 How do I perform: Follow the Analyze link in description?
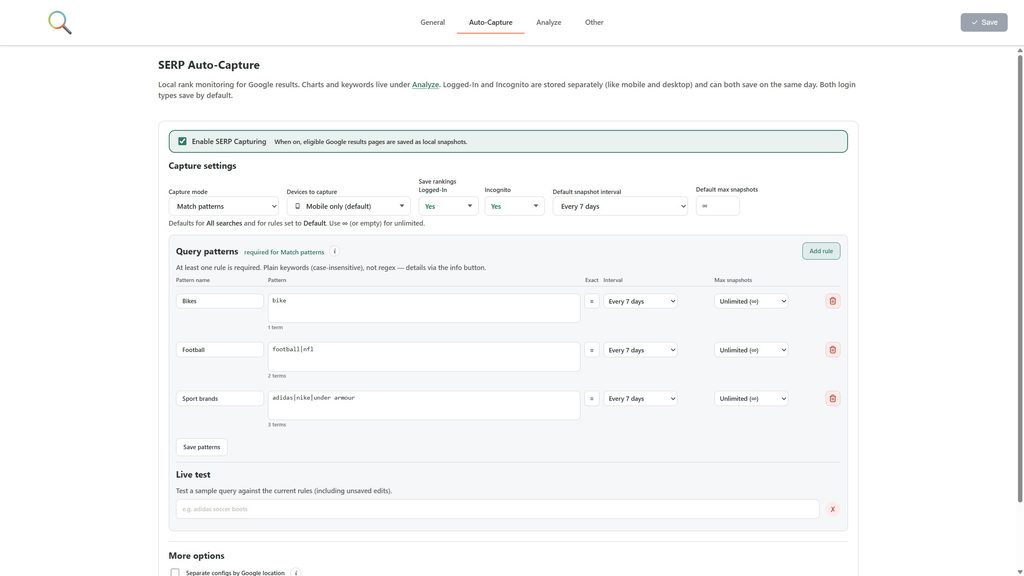(x=425, y=84)
